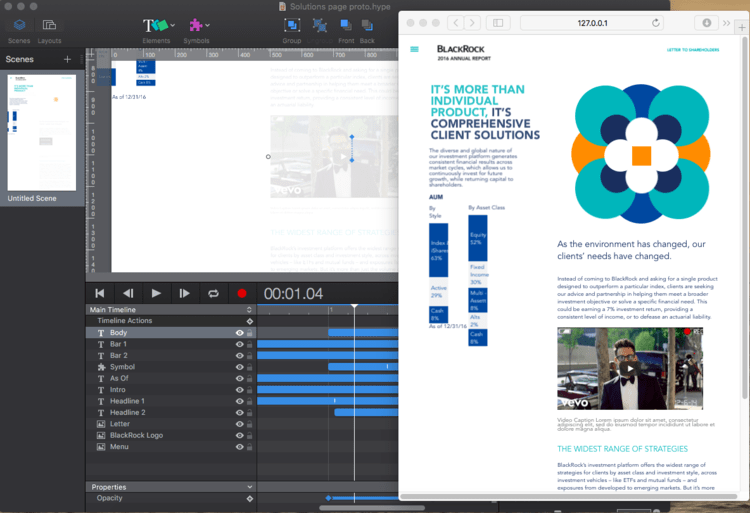Select the Body layer row

[171, 333]
